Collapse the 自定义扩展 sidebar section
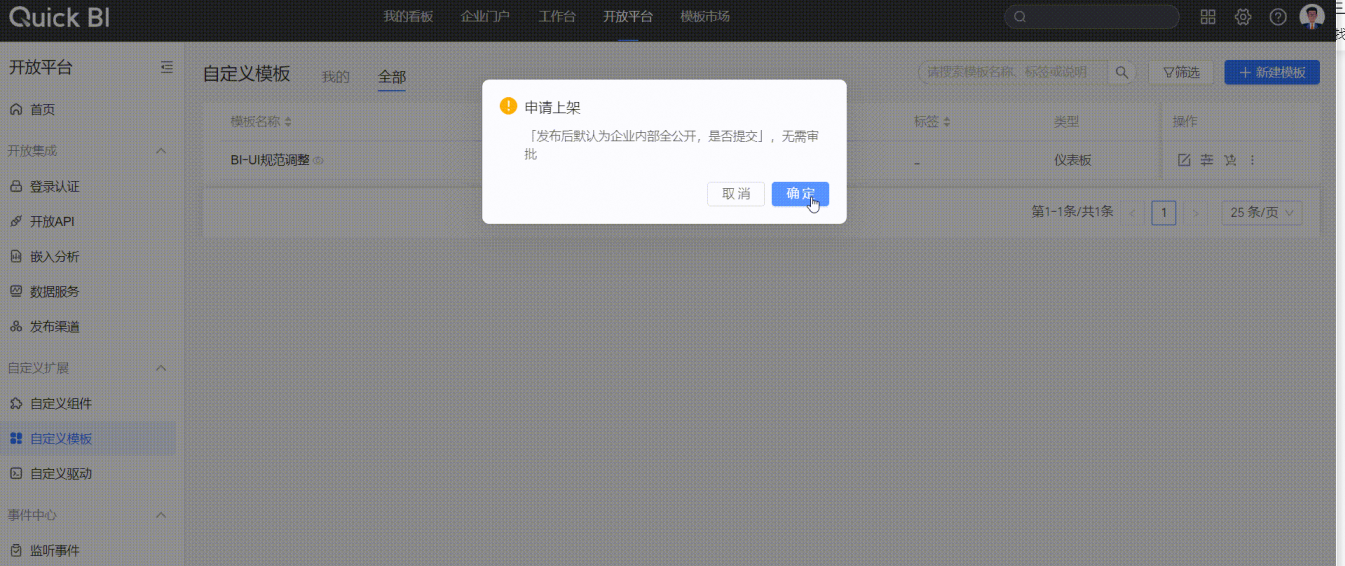Image resolution: width=1345 pixels, height=566 pixels. tap(161, 368)
